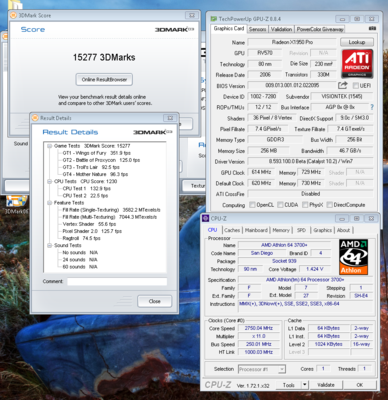Click the Bus Interface question mark icon
Viewport: 388px width, 400px height.
coord(372,107)
